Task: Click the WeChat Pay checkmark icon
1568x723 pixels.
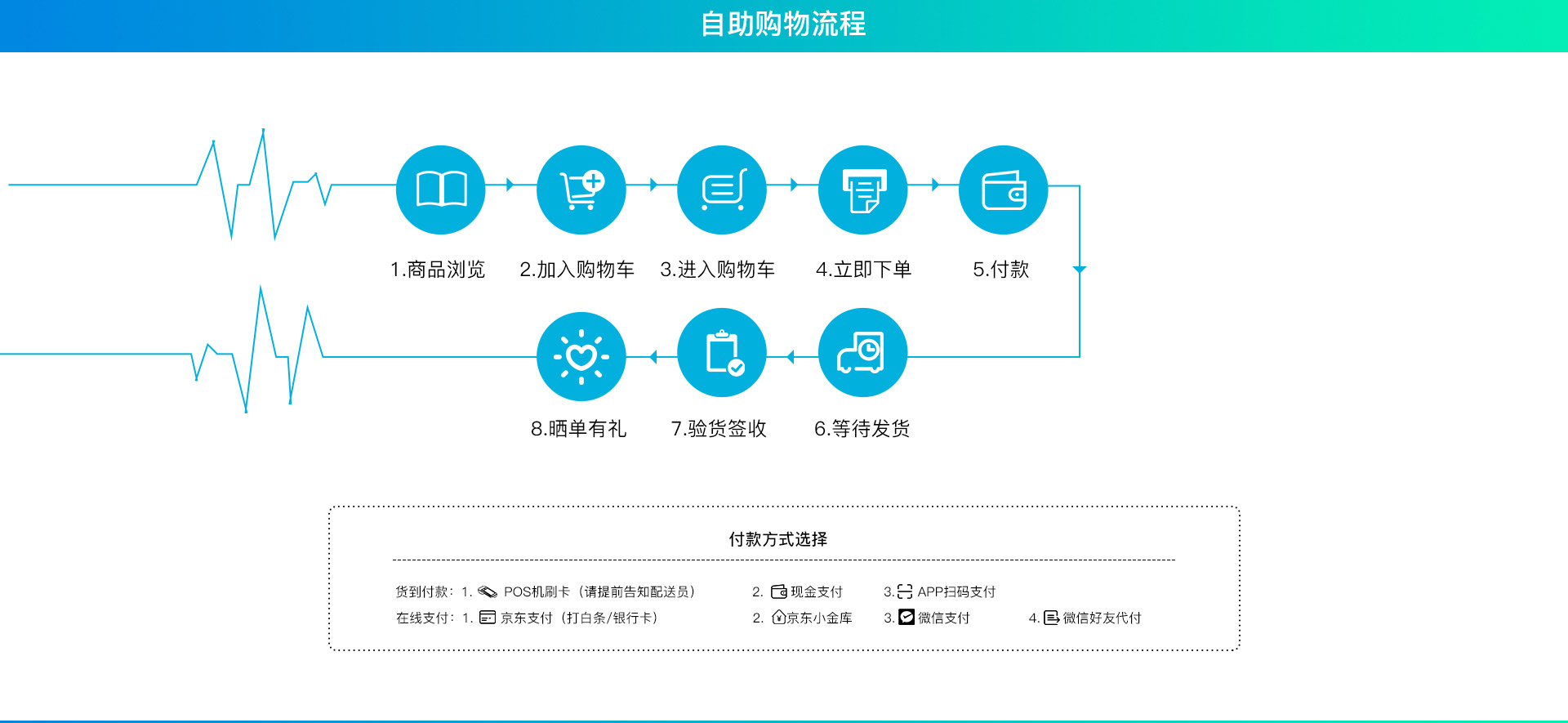Action: coord(906,617)
